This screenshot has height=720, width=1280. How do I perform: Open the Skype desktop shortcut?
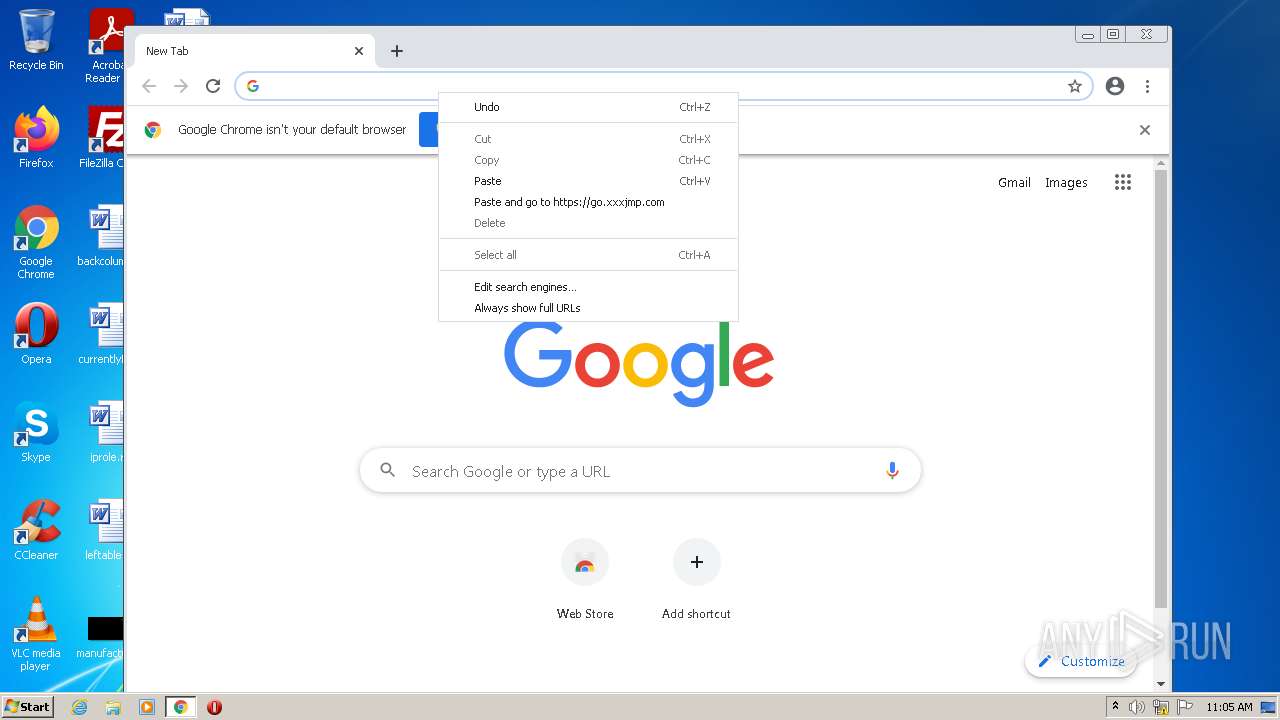click(x=36, y=432)
